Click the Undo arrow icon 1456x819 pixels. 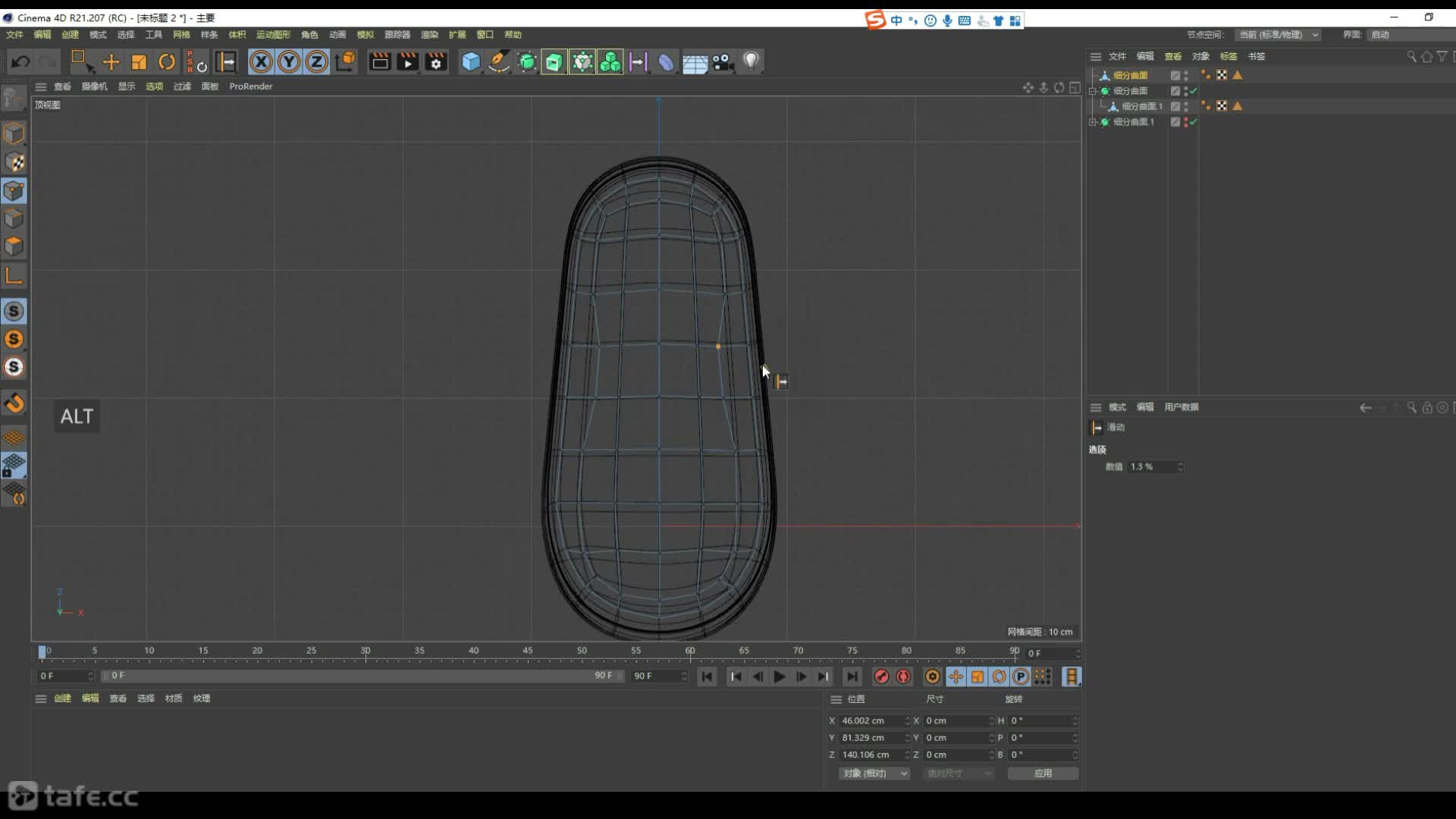click(x=20, y=61)
